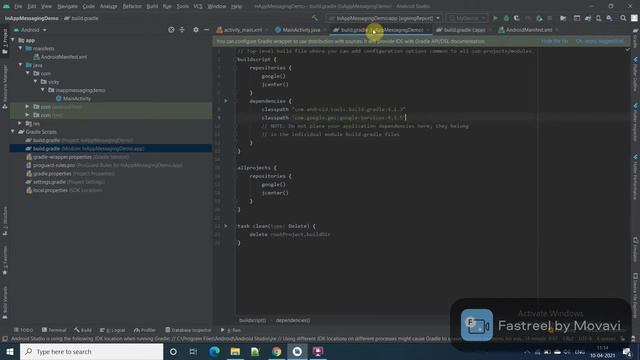Viewport: 640px width, 360px height.
Task: Click the Collapse All icon in project panel
Action: [x=182, y=30]
